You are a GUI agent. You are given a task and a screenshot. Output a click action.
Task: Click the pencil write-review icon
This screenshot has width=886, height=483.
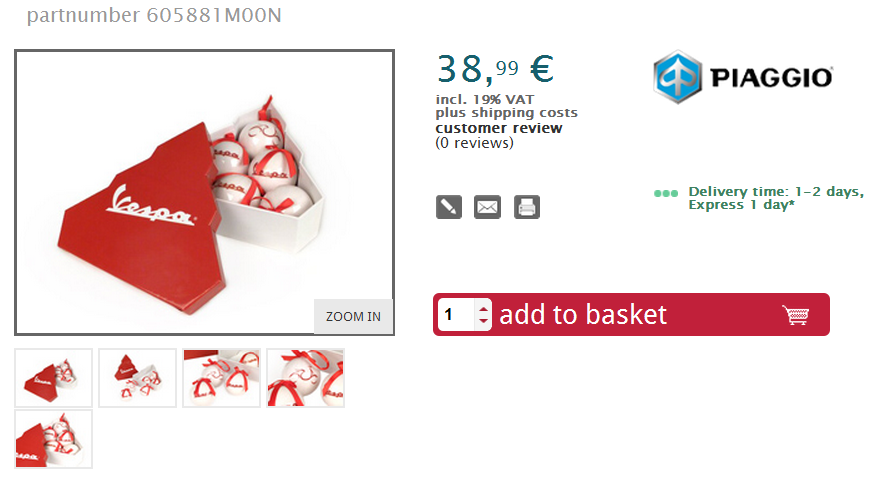point(449,207)
